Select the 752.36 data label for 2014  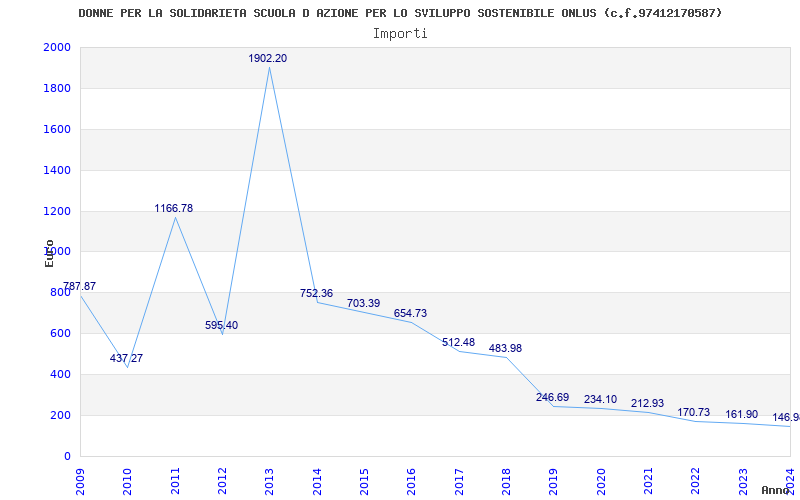(x=316, y=293)
